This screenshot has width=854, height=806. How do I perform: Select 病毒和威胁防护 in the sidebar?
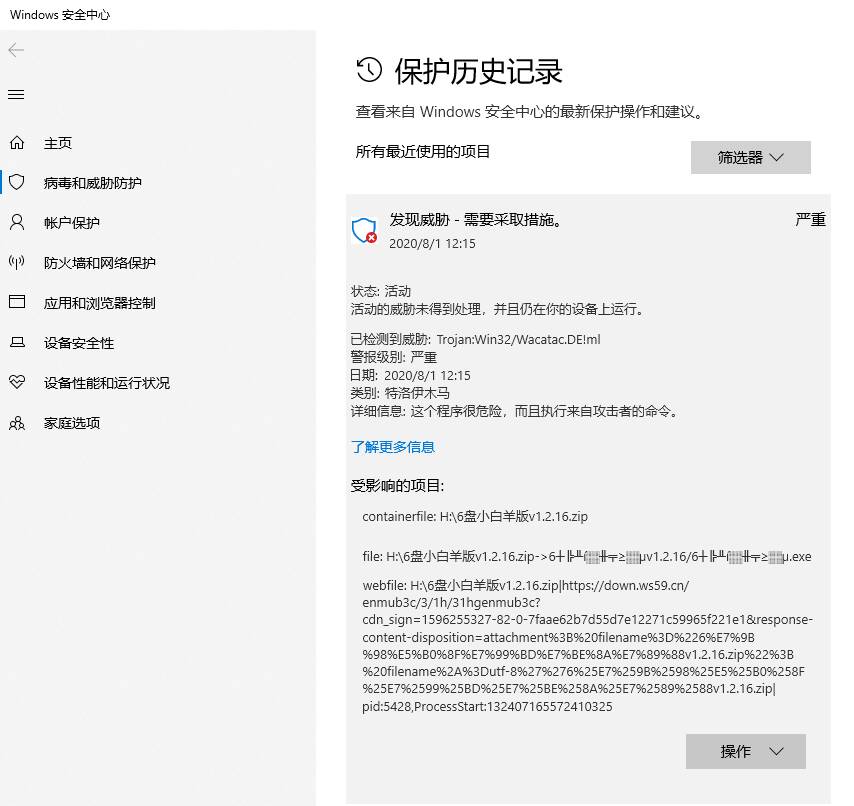93,182
